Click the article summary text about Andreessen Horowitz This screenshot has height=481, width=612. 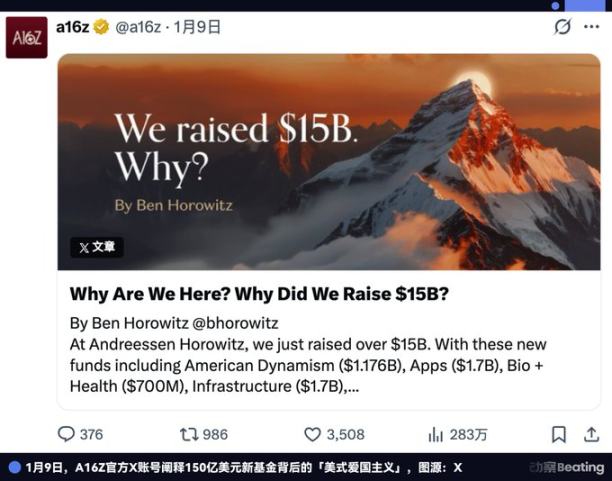coord(308,365)
